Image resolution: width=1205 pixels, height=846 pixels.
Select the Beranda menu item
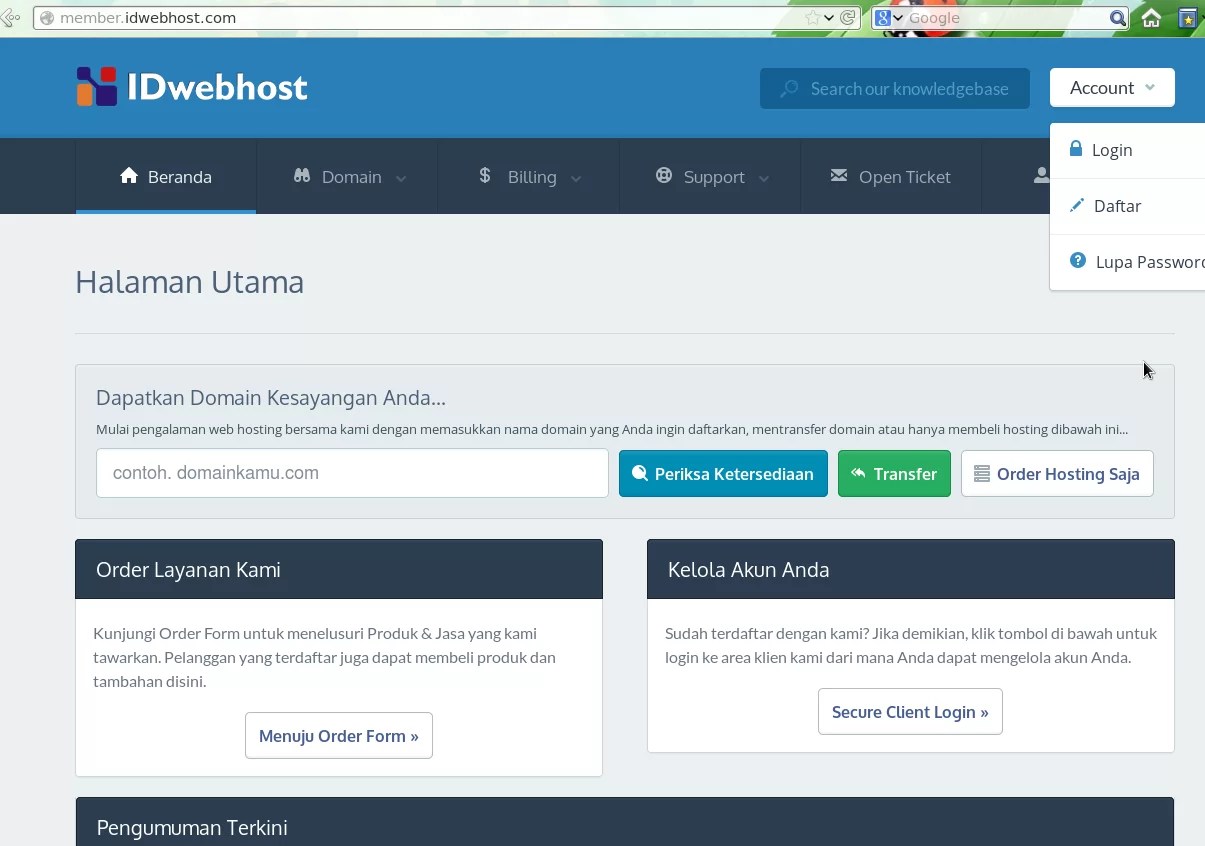tap(165, 176)
